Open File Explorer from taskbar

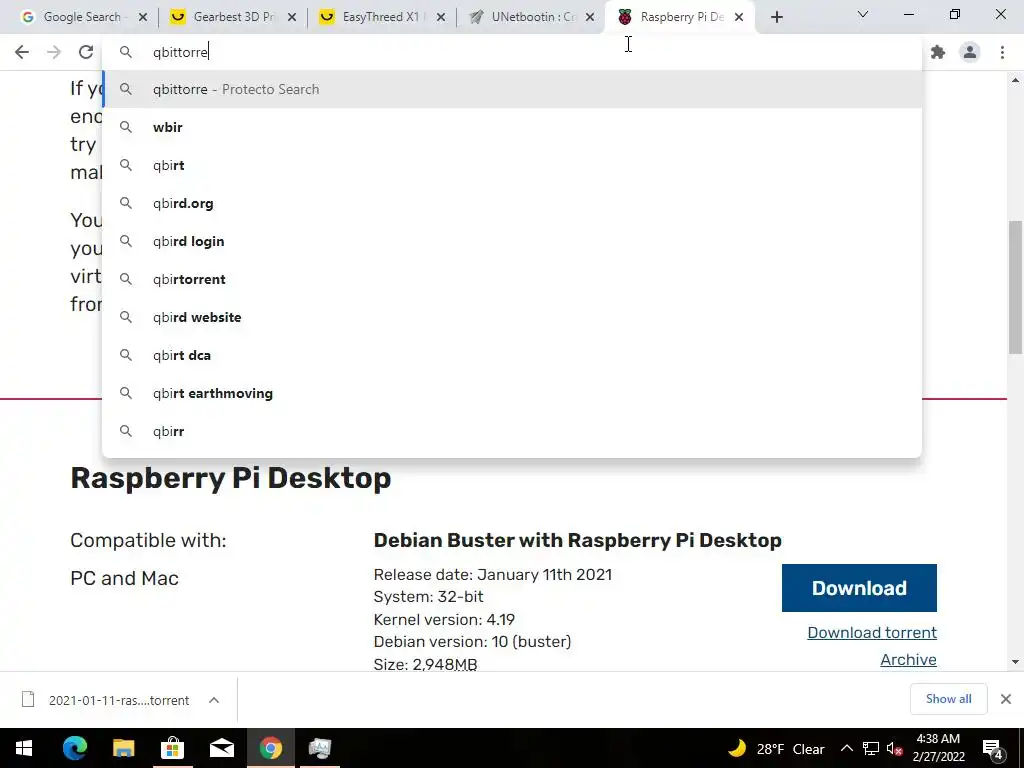pos(123,748)
